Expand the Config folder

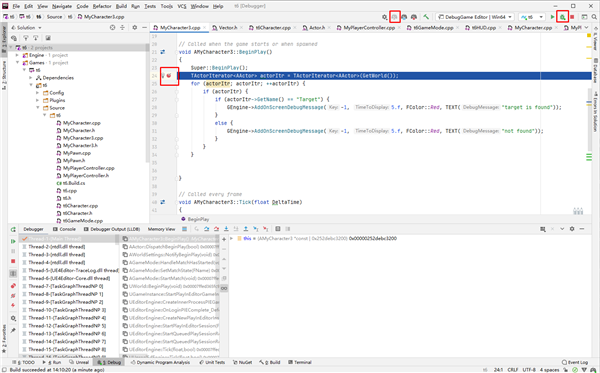click(38, 93)
